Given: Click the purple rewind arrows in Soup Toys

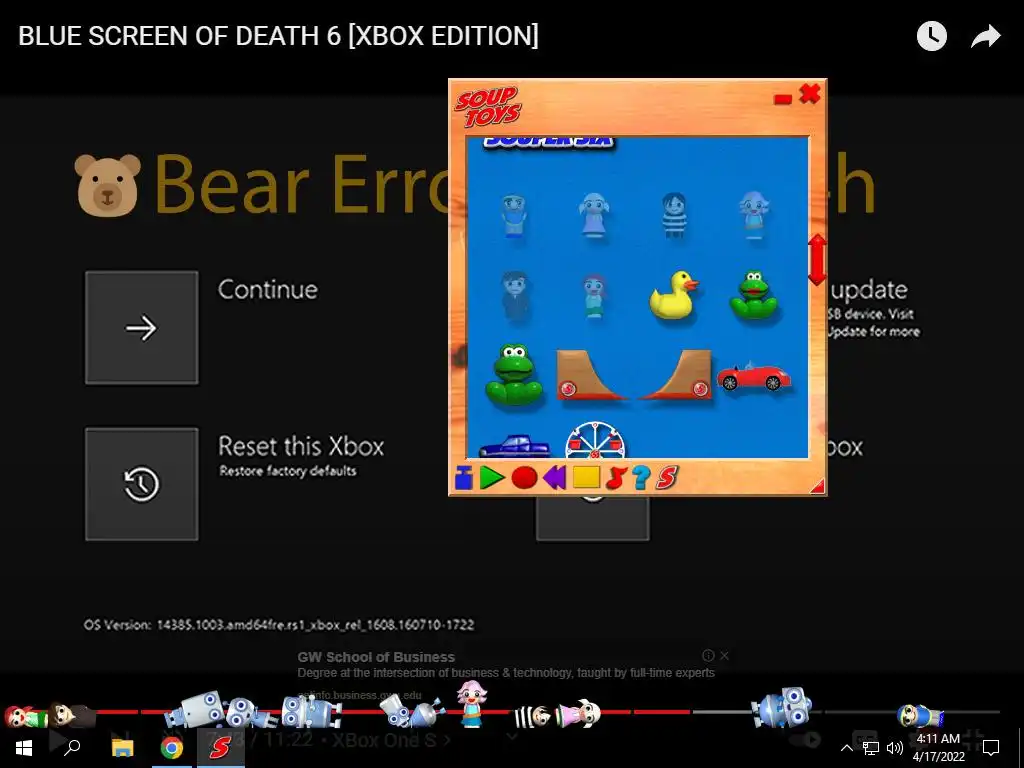Looking at the screenshot, I should (554, 478).
